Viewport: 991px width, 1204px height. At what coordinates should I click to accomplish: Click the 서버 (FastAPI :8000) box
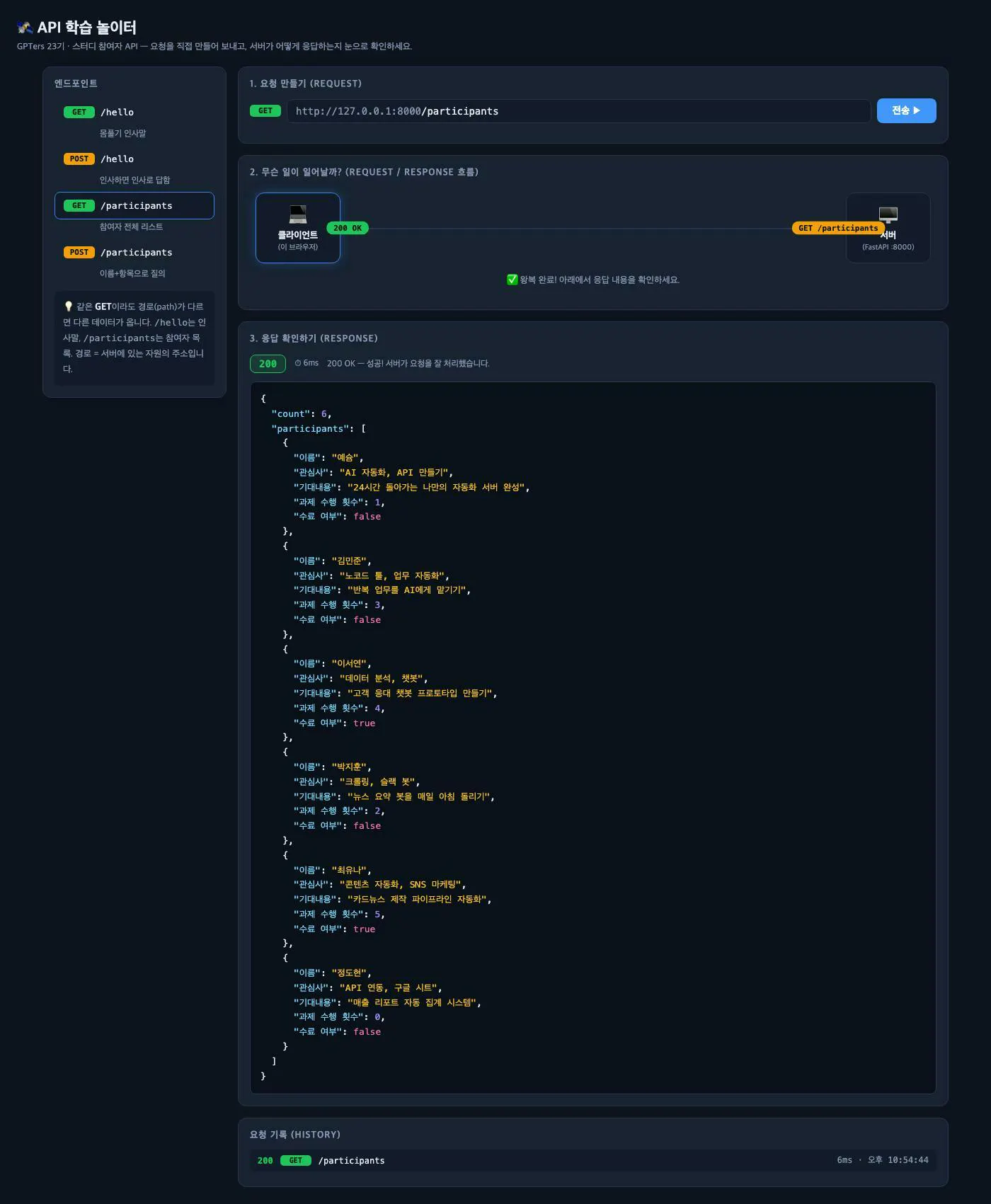888,228
